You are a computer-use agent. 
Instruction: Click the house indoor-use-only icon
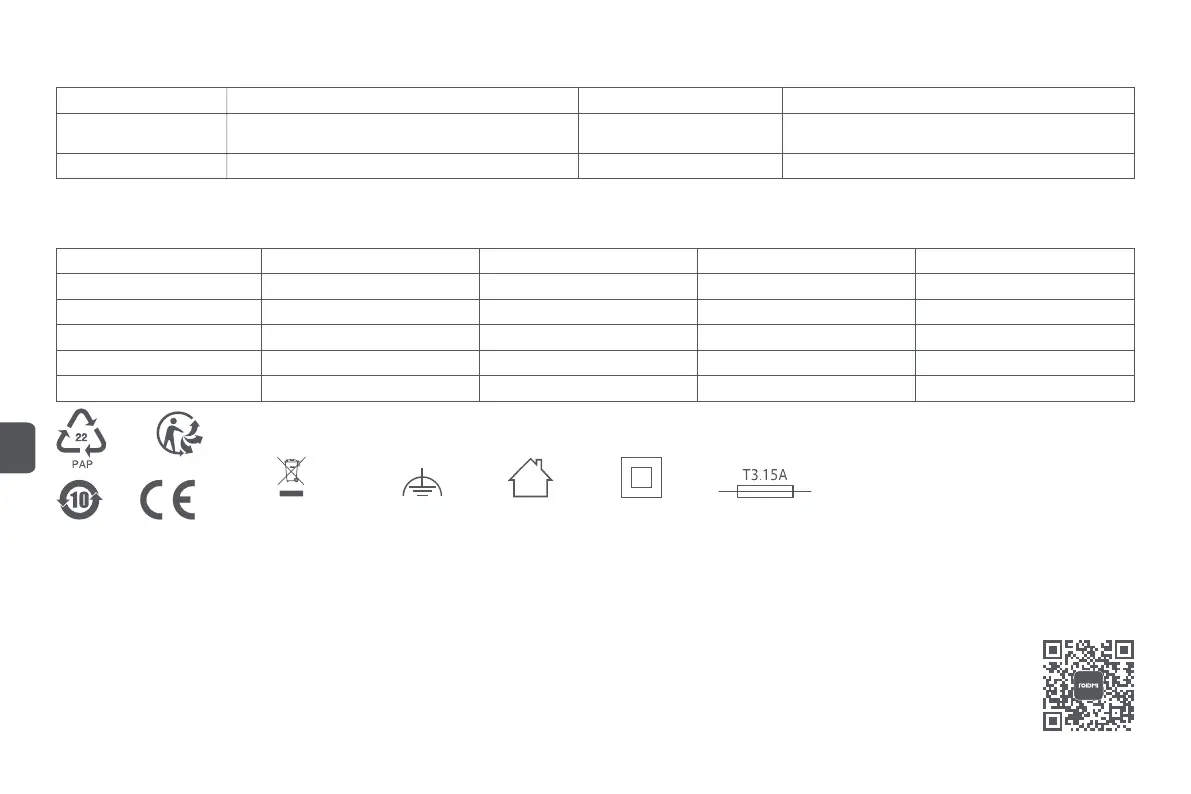coord(532,477)
